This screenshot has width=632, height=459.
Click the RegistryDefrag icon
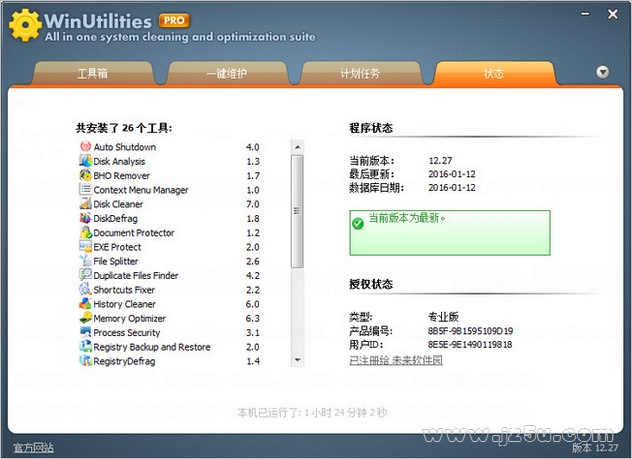(x=85, y=361)
